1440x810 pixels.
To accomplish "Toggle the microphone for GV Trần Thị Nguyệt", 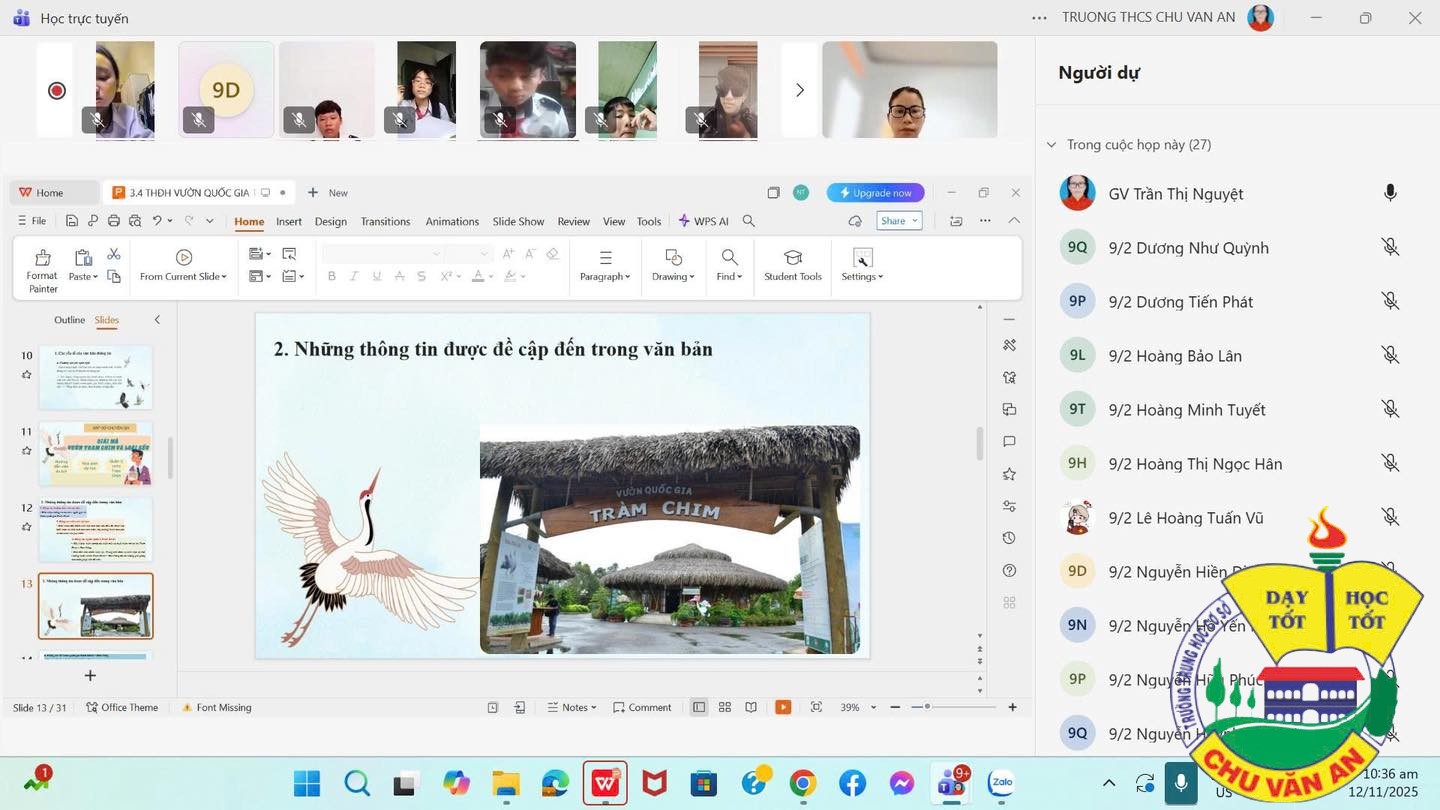I will (1389, 193).
